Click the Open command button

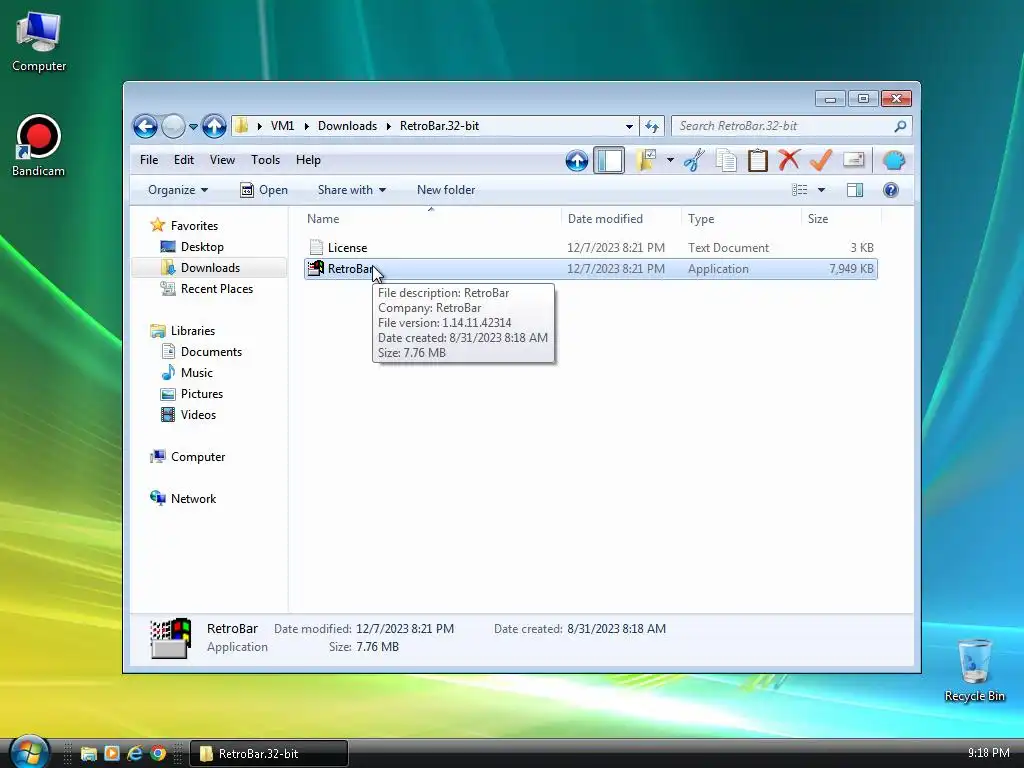264,190
